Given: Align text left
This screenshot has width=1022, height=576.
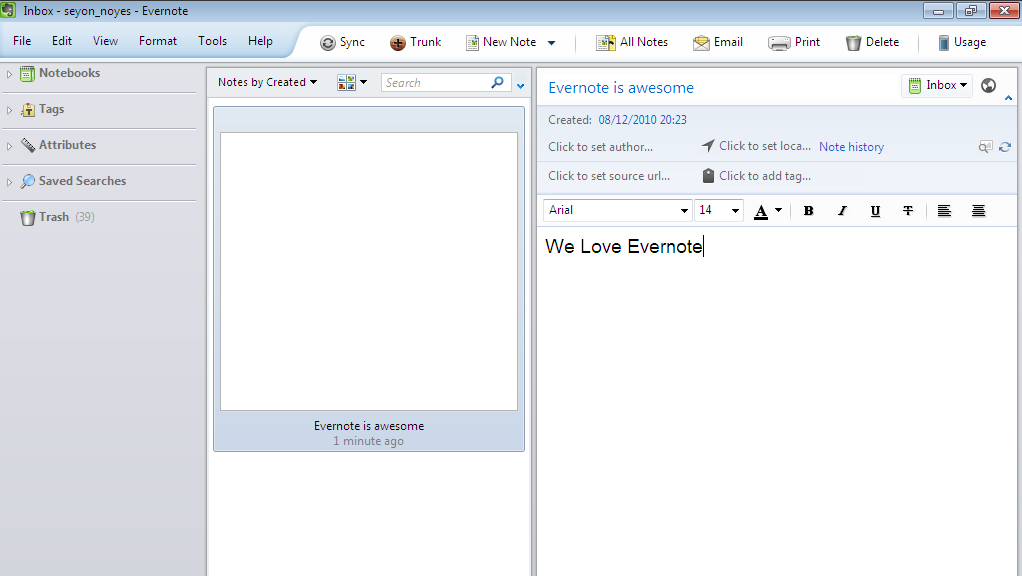Looking at the screenshot, I should click(x=944, y=210).
